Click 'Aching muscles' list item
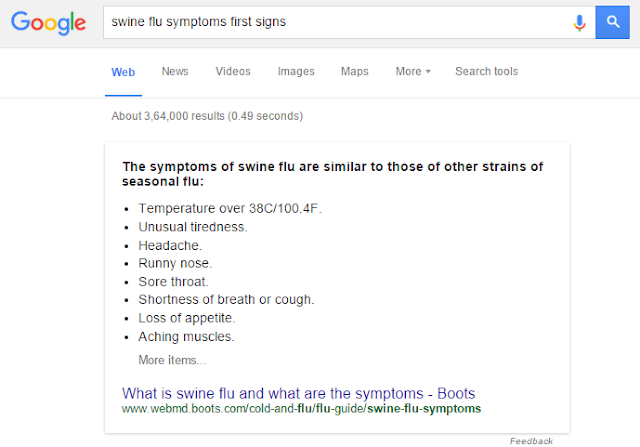The height and width of the screenshot is (447, 640). 186,337
